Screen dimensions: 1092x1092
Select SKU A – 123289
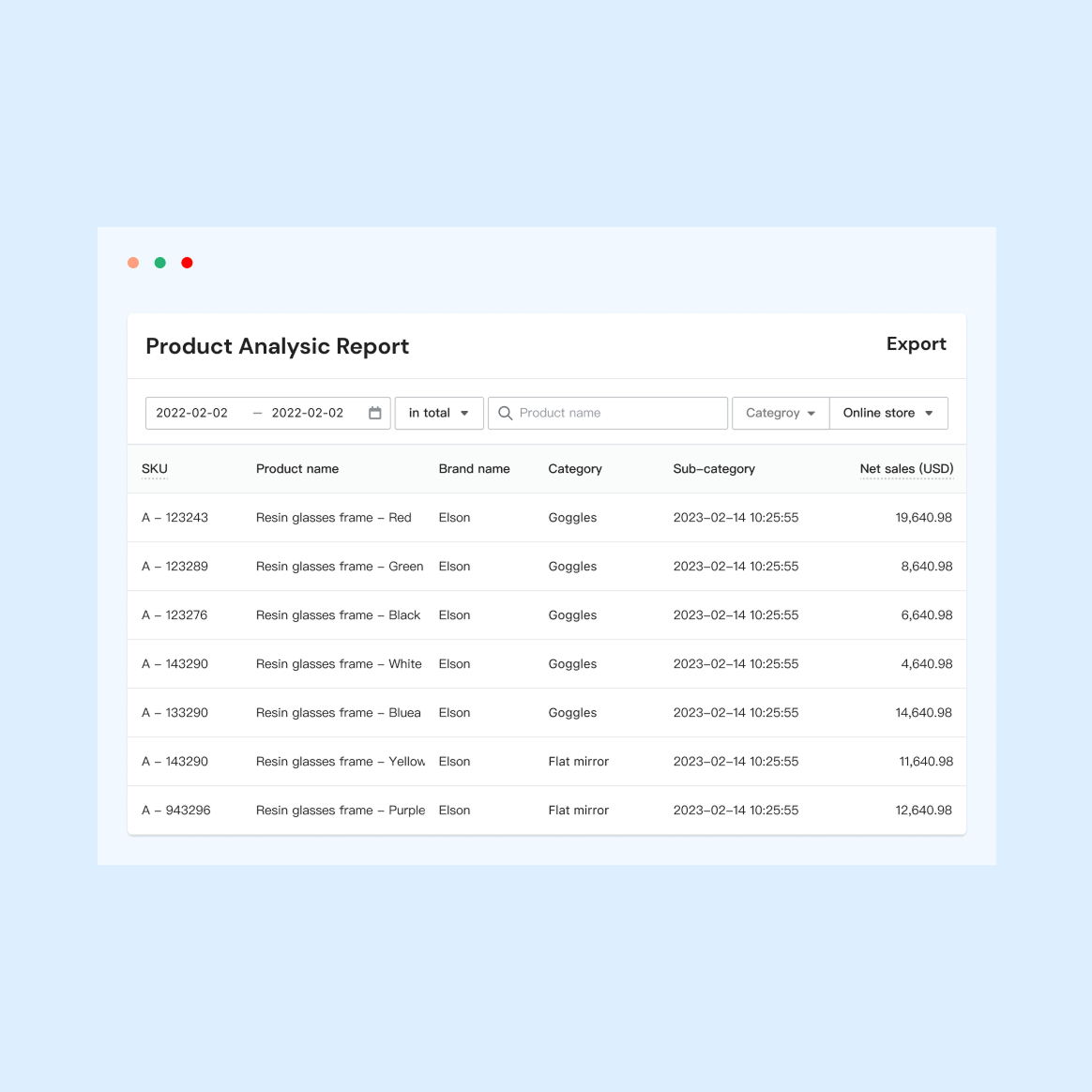pyautogui.click(x=174, y=567)
